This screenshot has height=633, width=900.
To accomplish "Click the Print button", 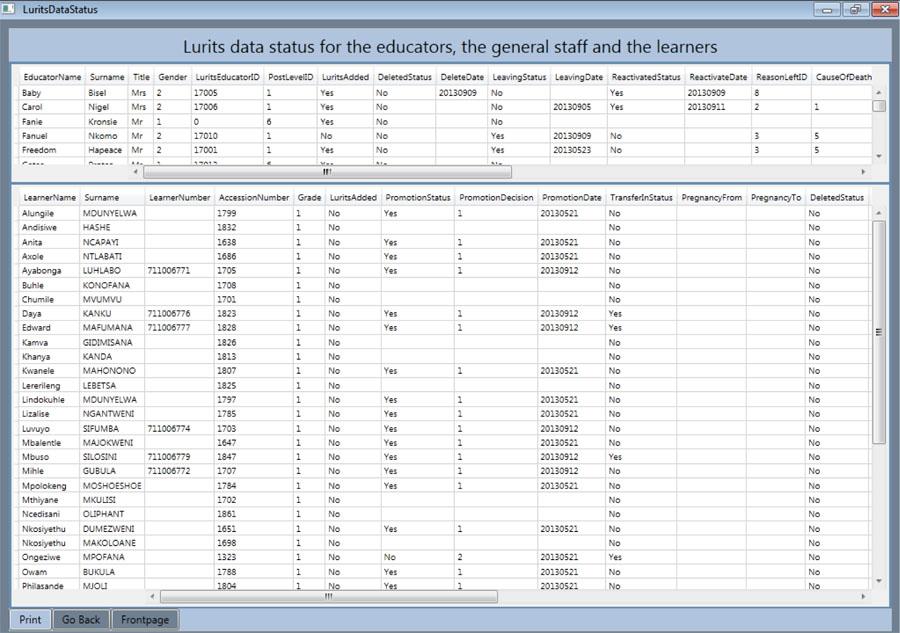I will tap(28, 619).
